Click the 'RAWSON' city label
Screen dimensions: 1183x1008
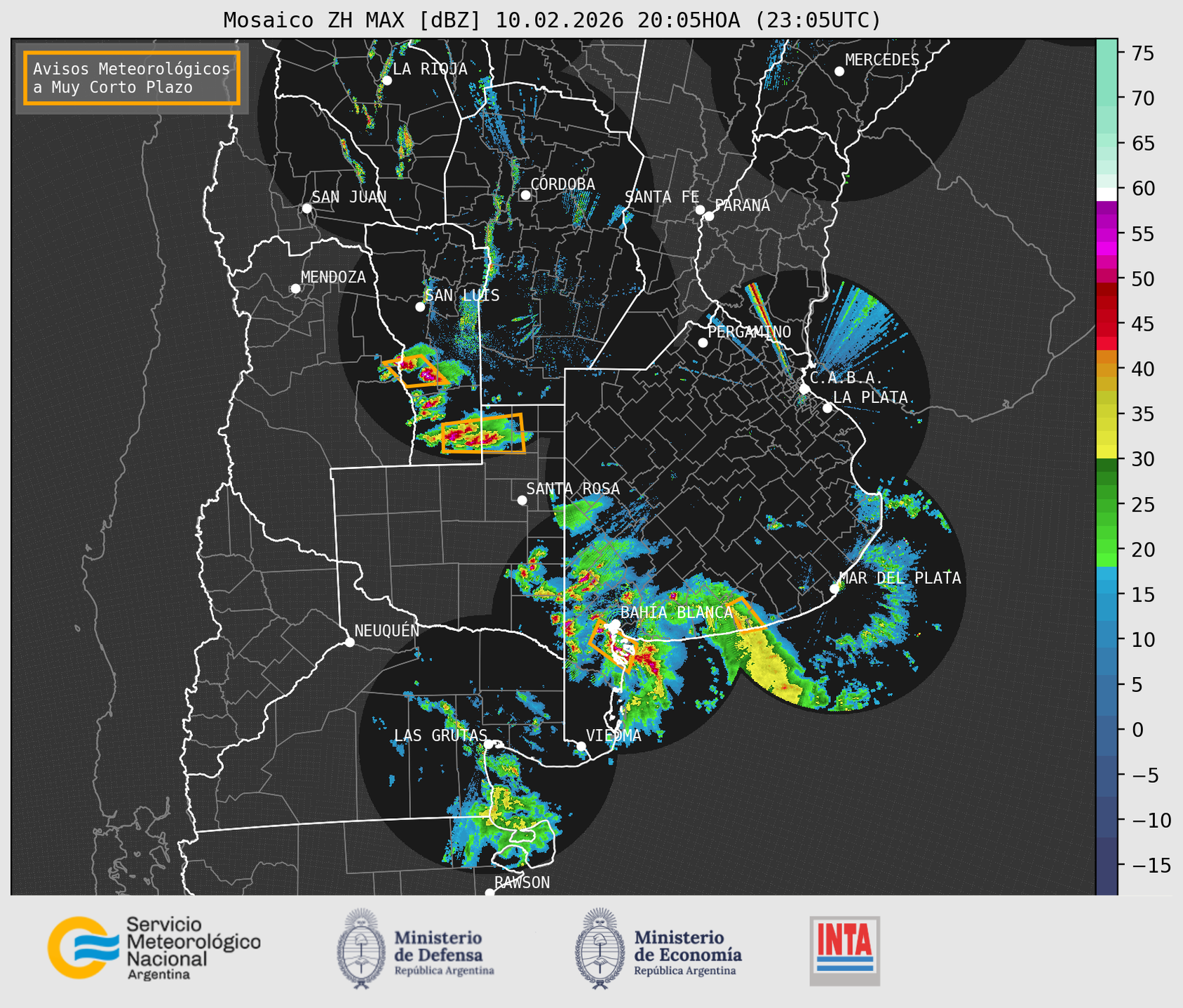[522, 883]
